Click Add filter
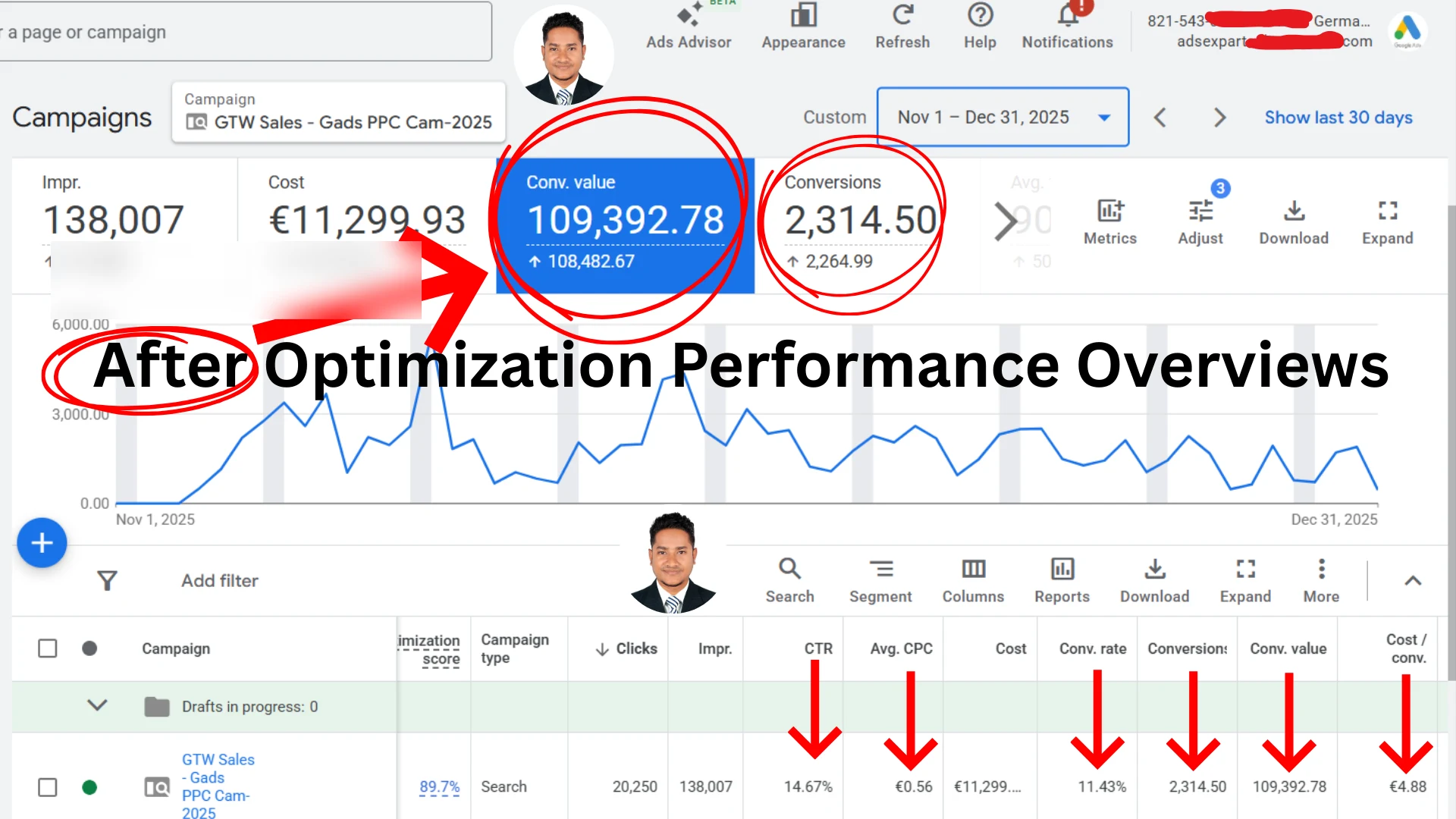This screenshot has height=819, width=1456. pos(220,581)
